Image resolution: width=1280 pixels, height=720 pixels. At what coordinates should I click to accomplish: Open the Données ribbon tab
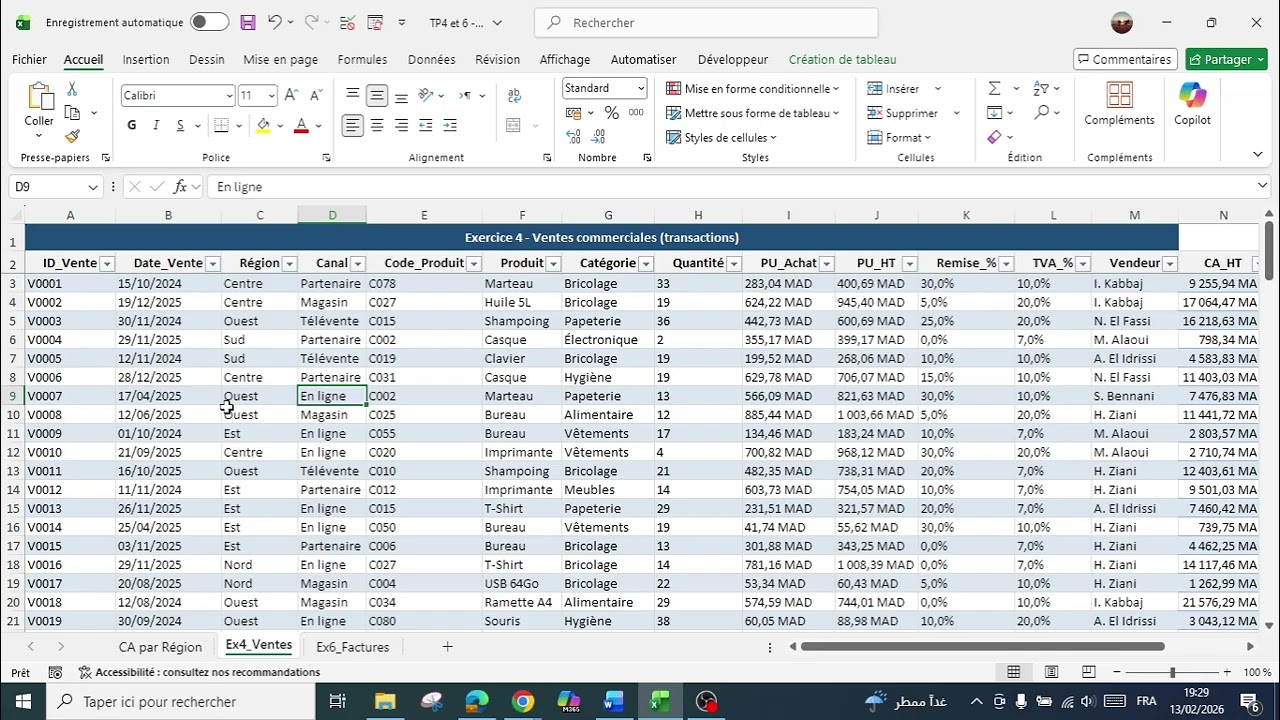coord(431,60)
